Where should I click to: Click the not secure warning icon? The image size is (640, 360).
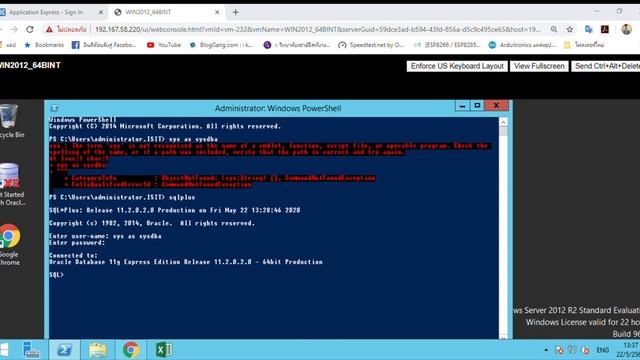tap(49, 29)
